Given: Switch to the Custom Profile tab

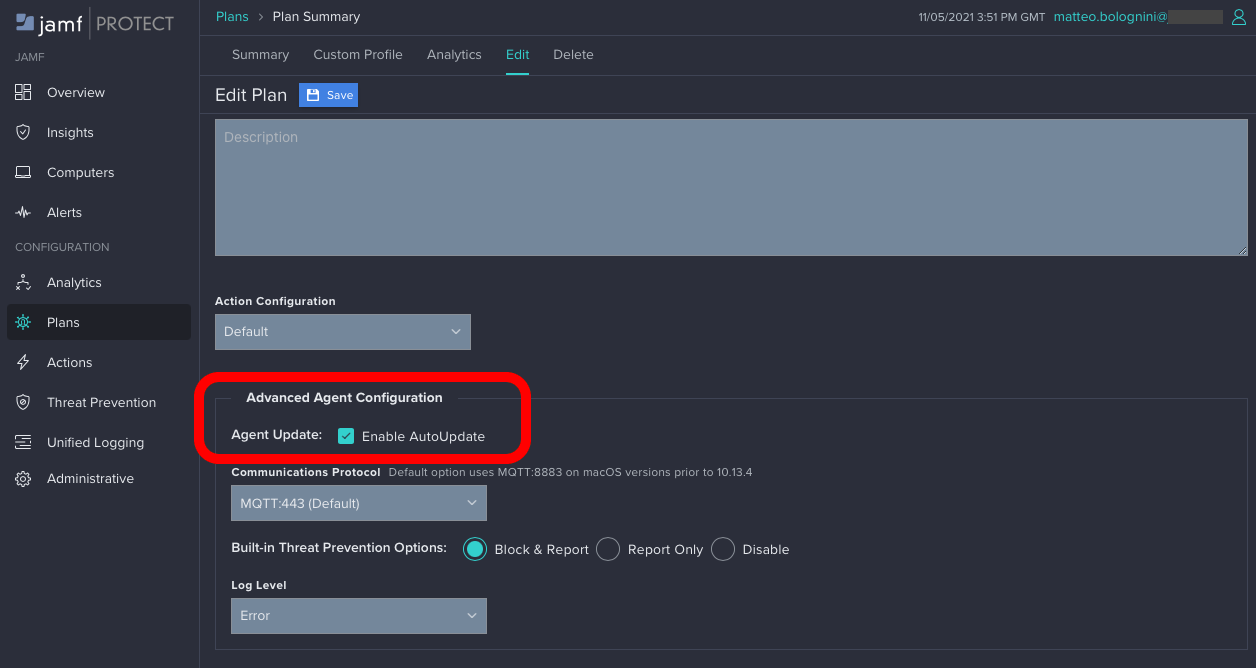Looking at the screenshot, I should pyautogui.click(x=358, y=55).
